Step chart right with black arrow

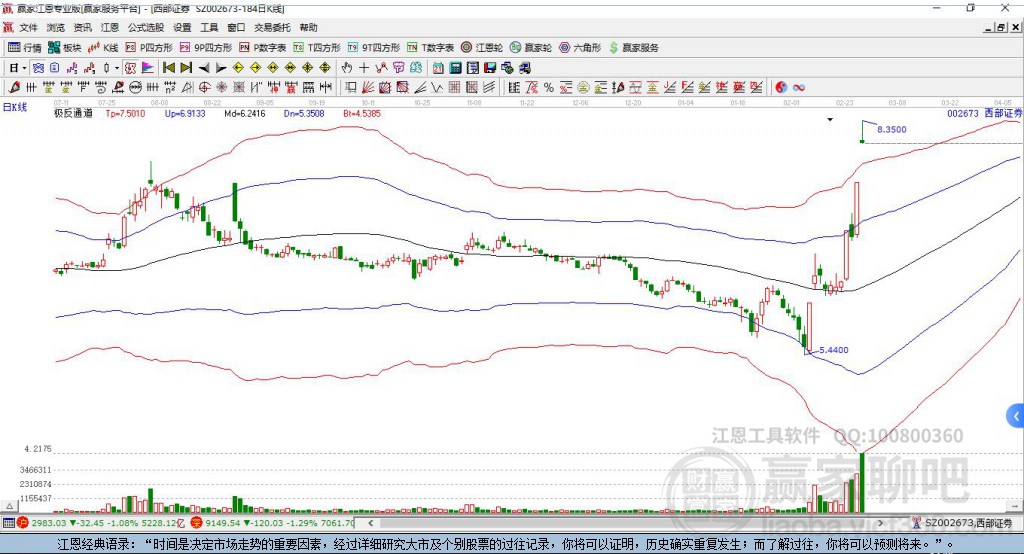click(221, 68)
